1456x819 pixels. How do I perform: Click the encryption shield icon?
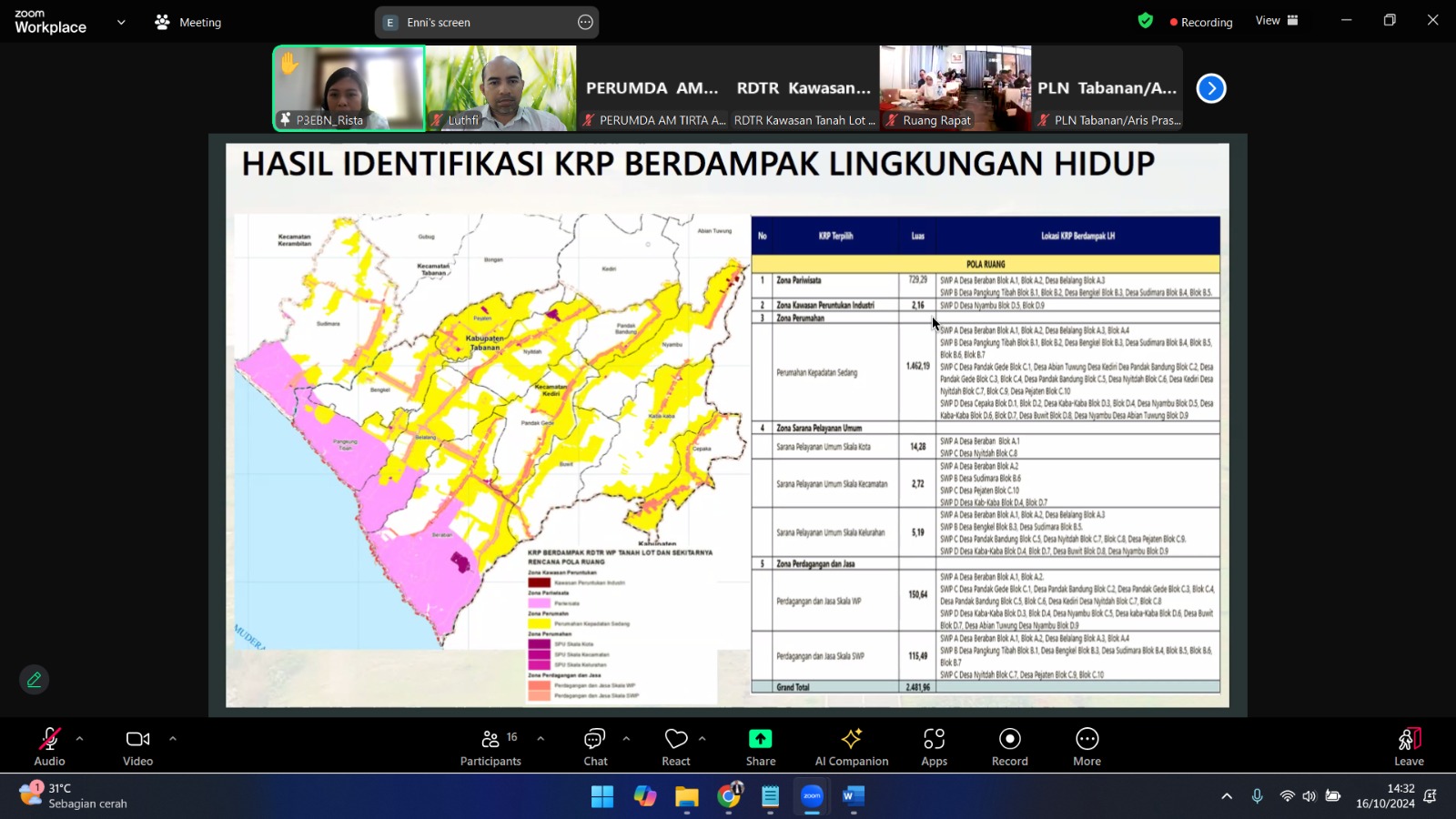pyautogui.click(x=1145, y=21)
